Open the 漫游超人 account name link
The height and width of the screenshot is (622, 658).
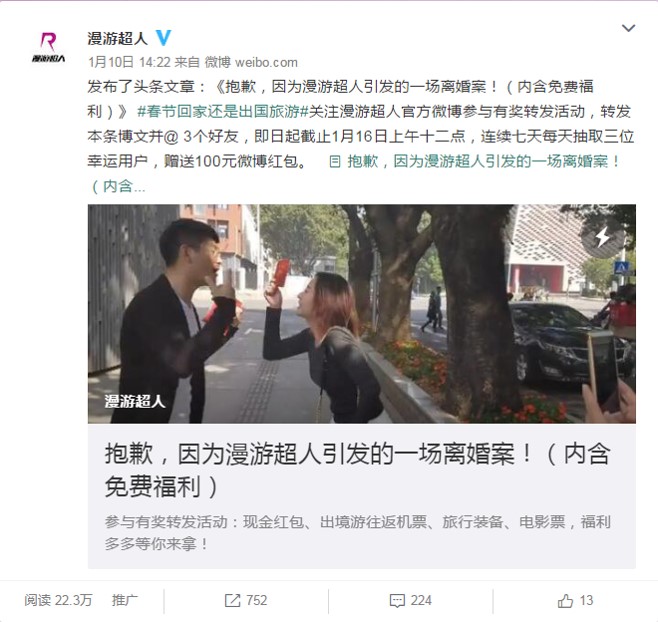point(118,39)
